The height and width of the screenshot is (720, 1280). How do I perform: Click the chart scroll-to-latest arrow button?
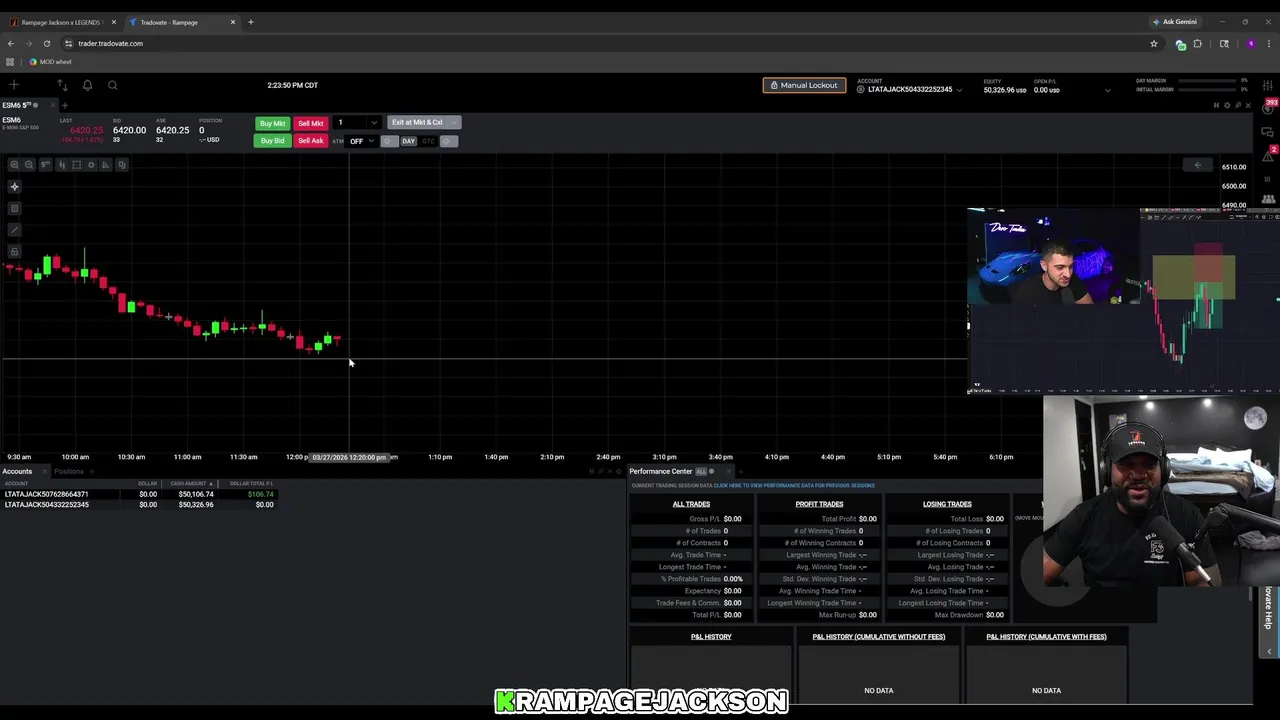pos(1198,165)
